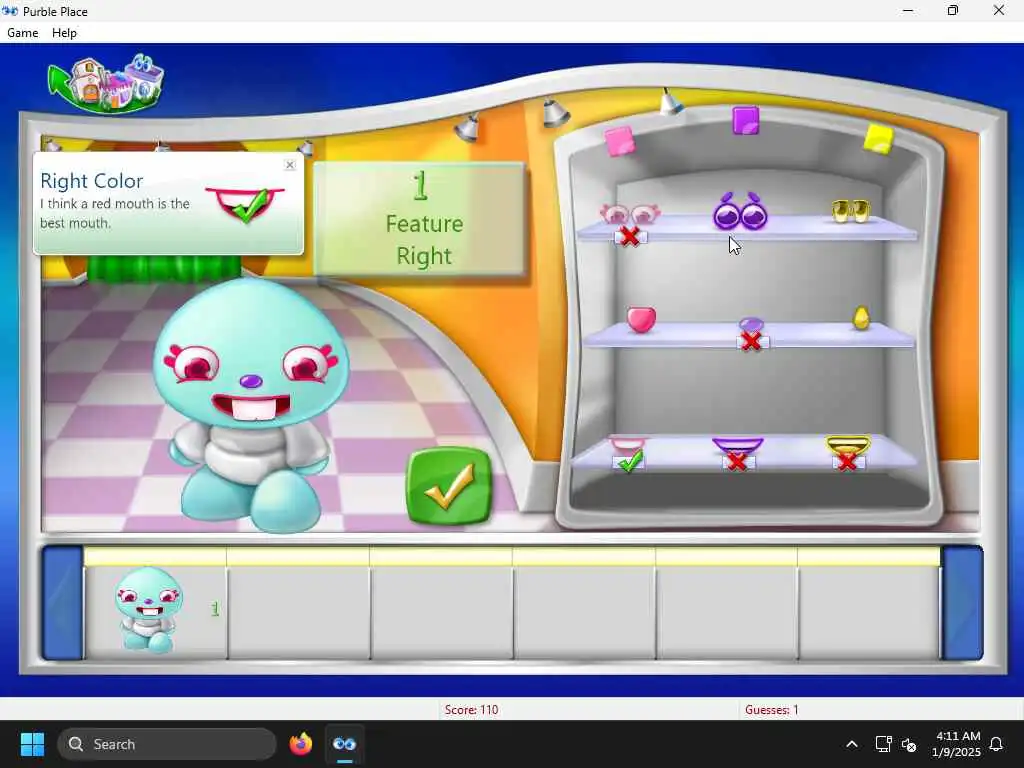
Task: Open the notifications bell in system tray
Action: click(x=996, y=744)
